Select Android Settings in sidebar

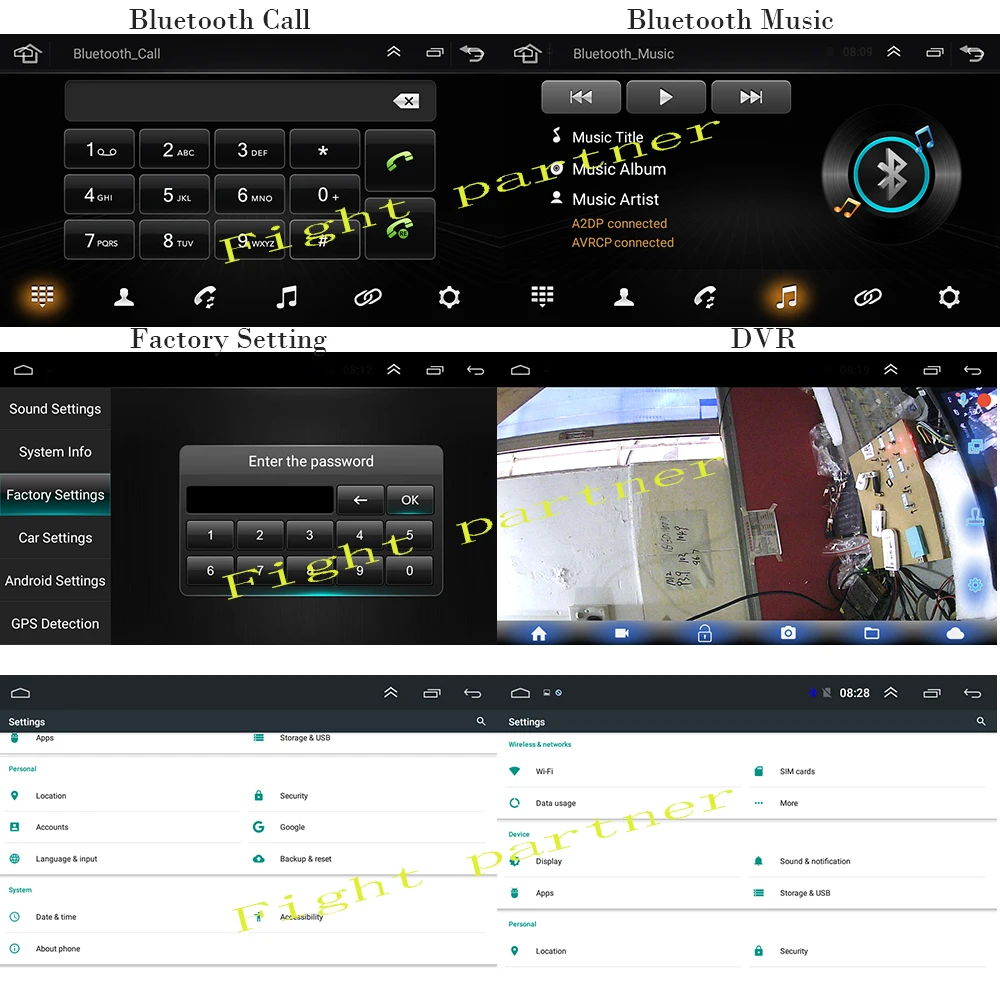[x=55, y=580]
